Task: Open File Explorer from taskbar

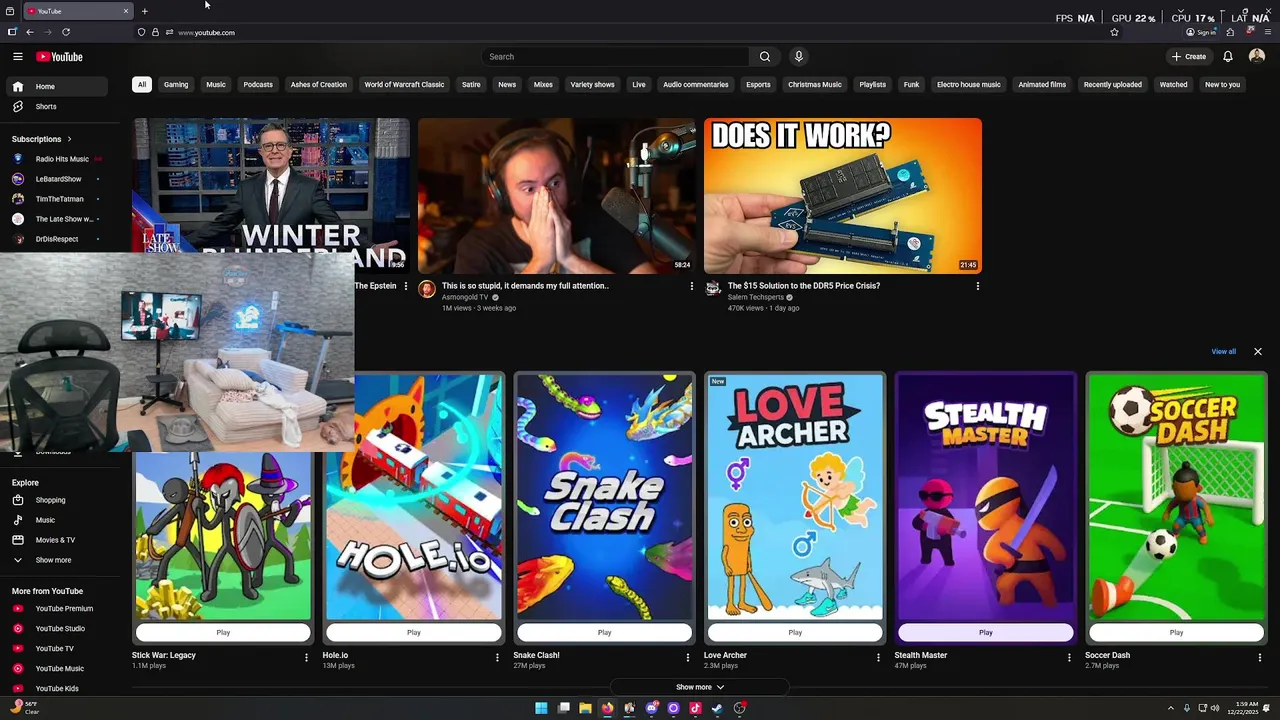Action: [x=585, y=708]
